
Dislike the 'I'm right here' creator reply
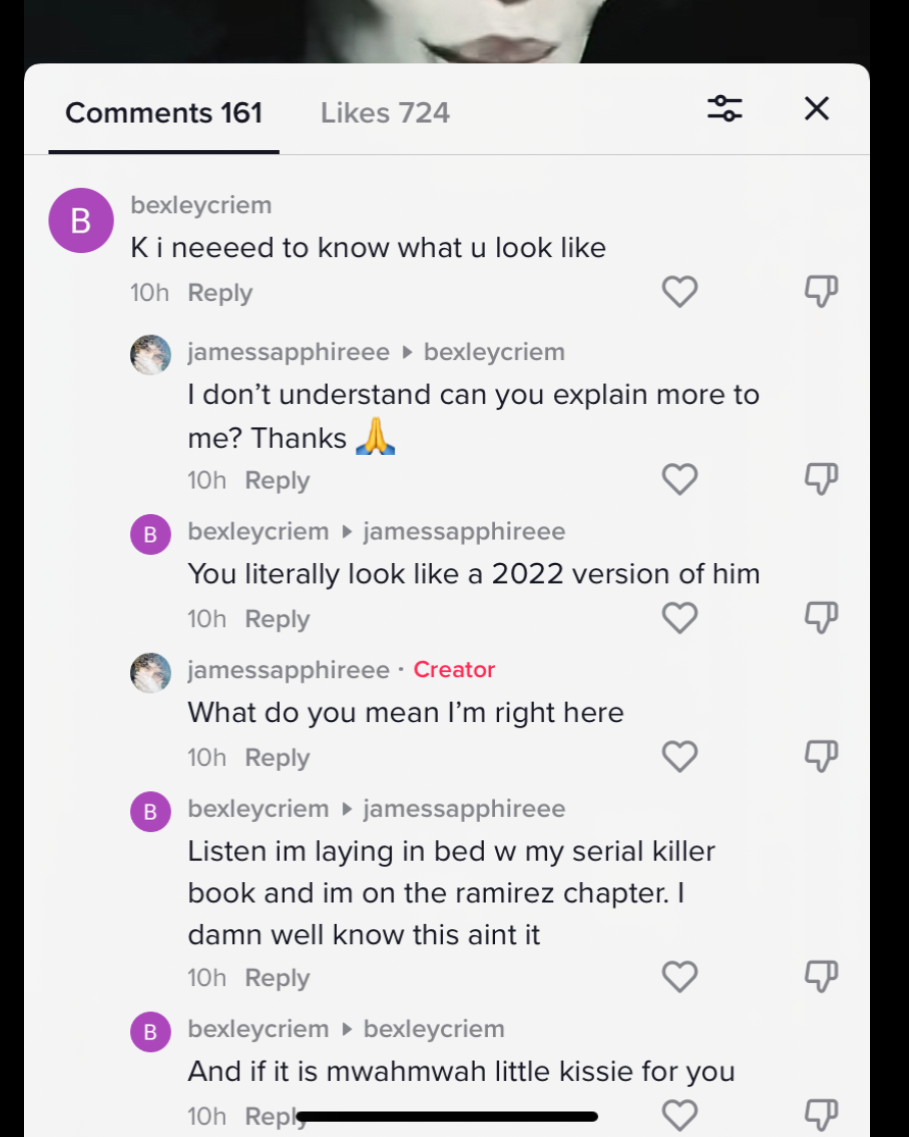[821, 756]
